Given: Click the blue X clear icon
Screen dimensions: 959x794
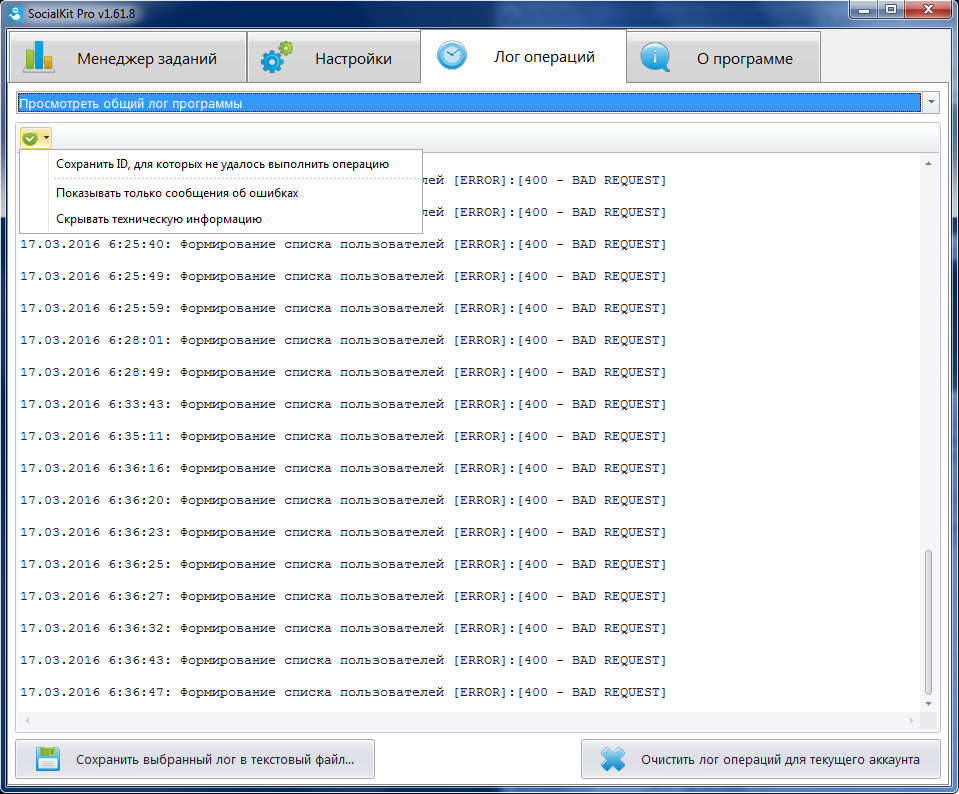Looking at the screenshot, I should pos(613,759).
